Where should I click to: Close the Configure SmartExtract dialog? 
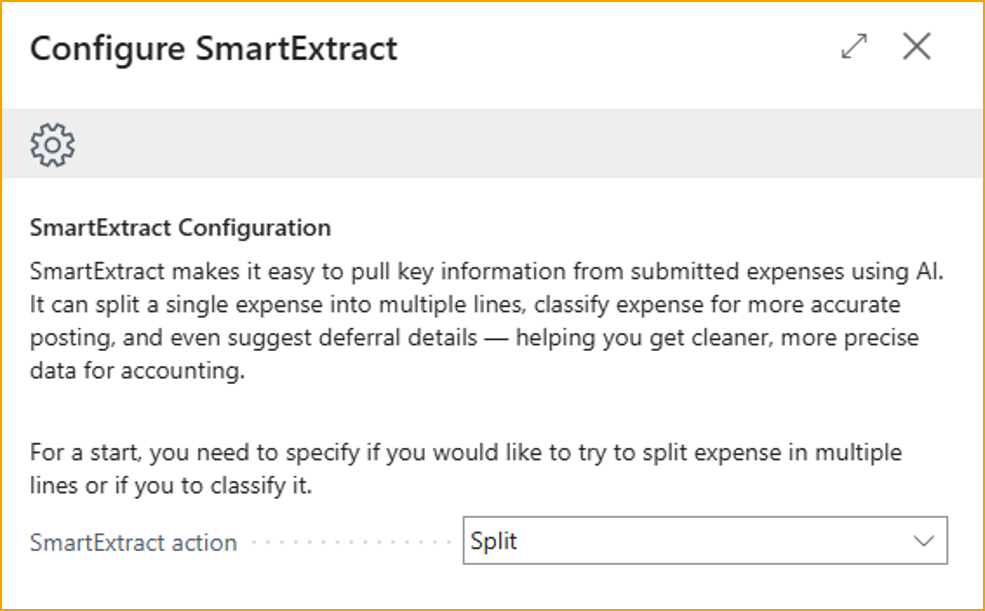click(x=916, y=47)
